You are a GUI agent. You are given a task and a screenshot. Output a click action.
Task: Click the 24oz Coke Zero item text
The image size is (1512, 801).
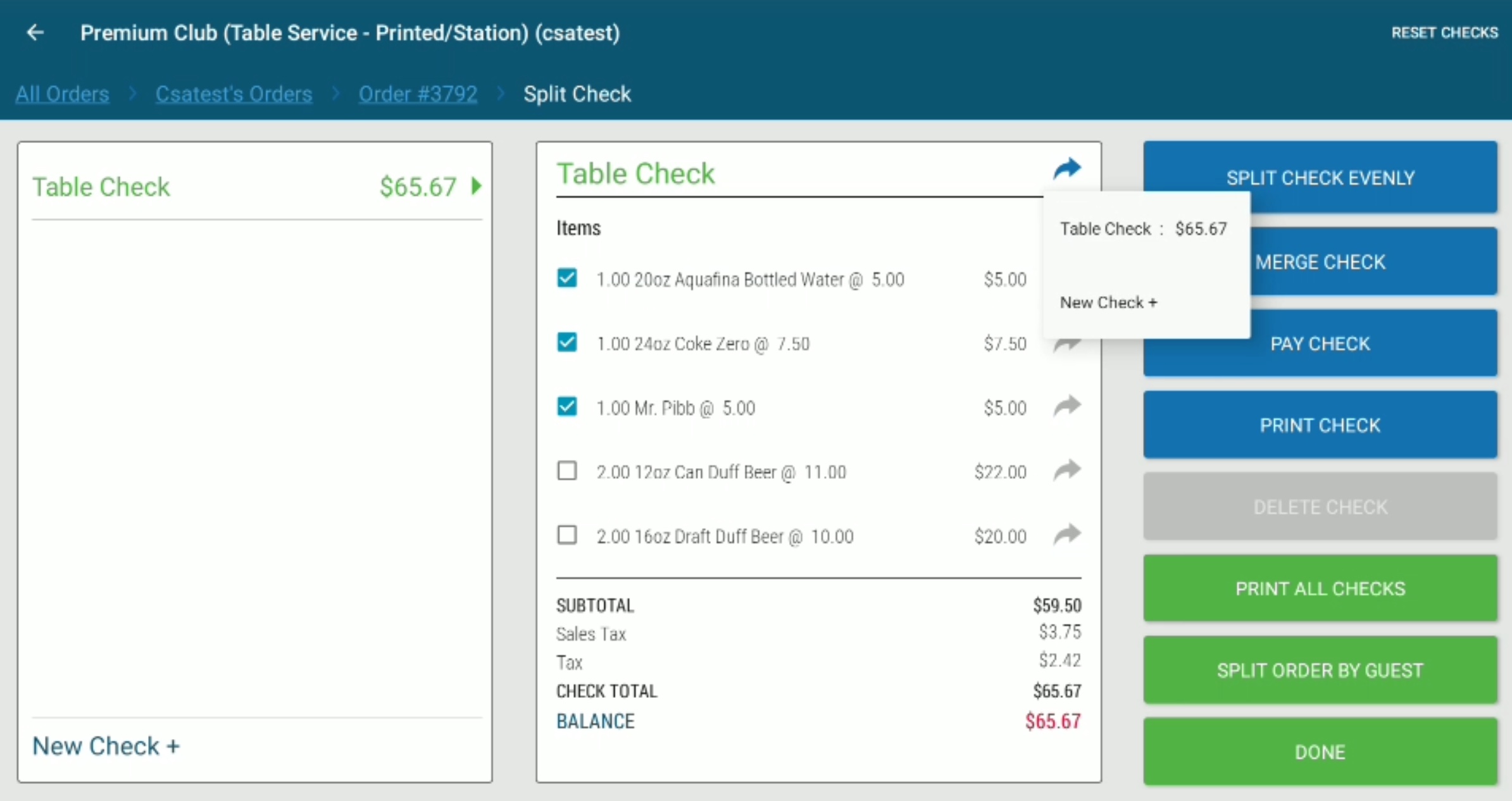coord(703,344)
